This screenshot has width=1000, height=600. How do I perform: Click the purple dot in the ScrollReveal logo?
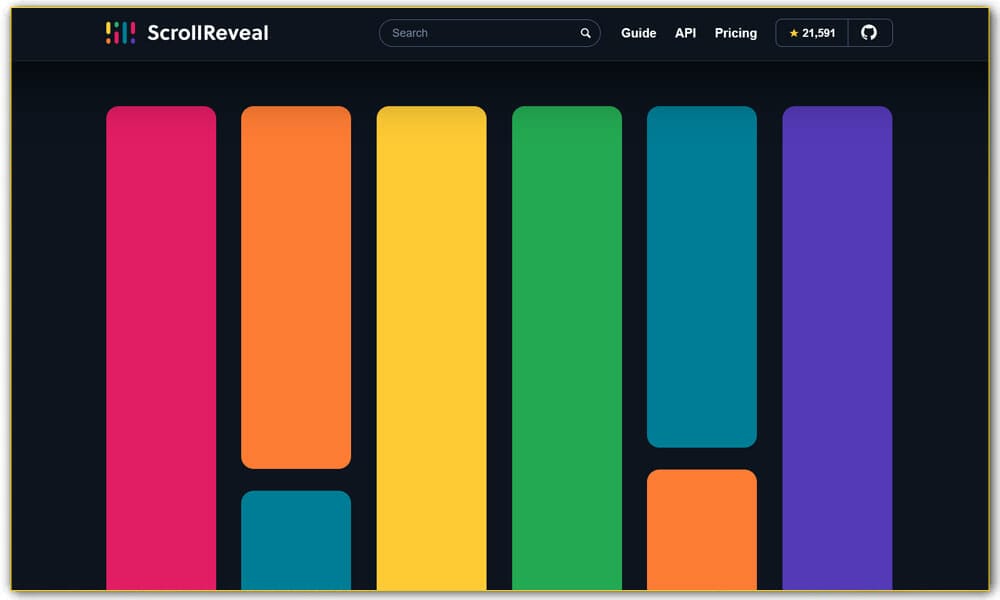(133, 41)
